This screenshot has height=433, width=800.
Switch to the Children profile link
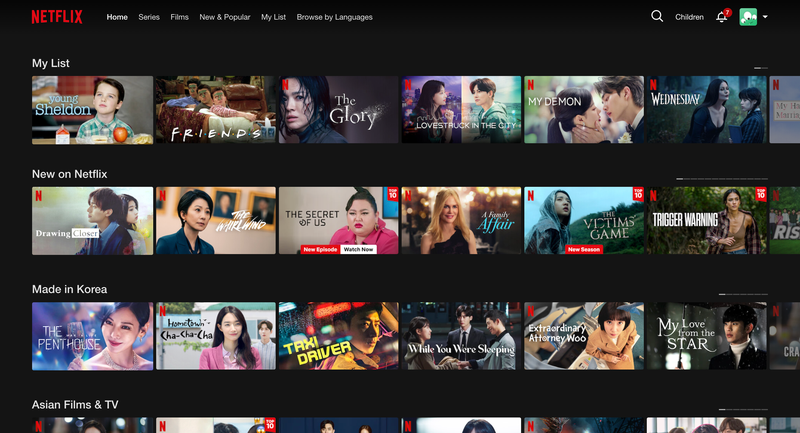click(x=689, y=17)
